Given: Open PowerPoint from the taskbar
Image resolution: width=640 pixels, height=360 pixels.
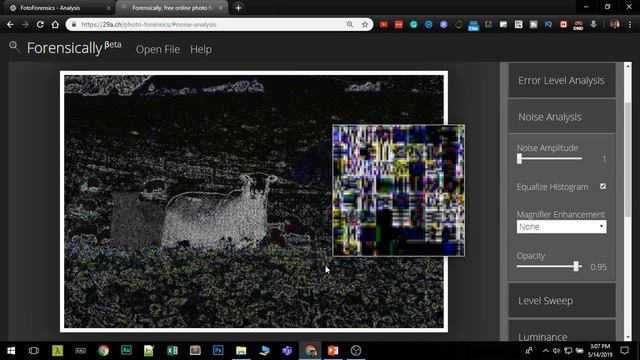Looking at the screenshot, I should click(333, 351).
